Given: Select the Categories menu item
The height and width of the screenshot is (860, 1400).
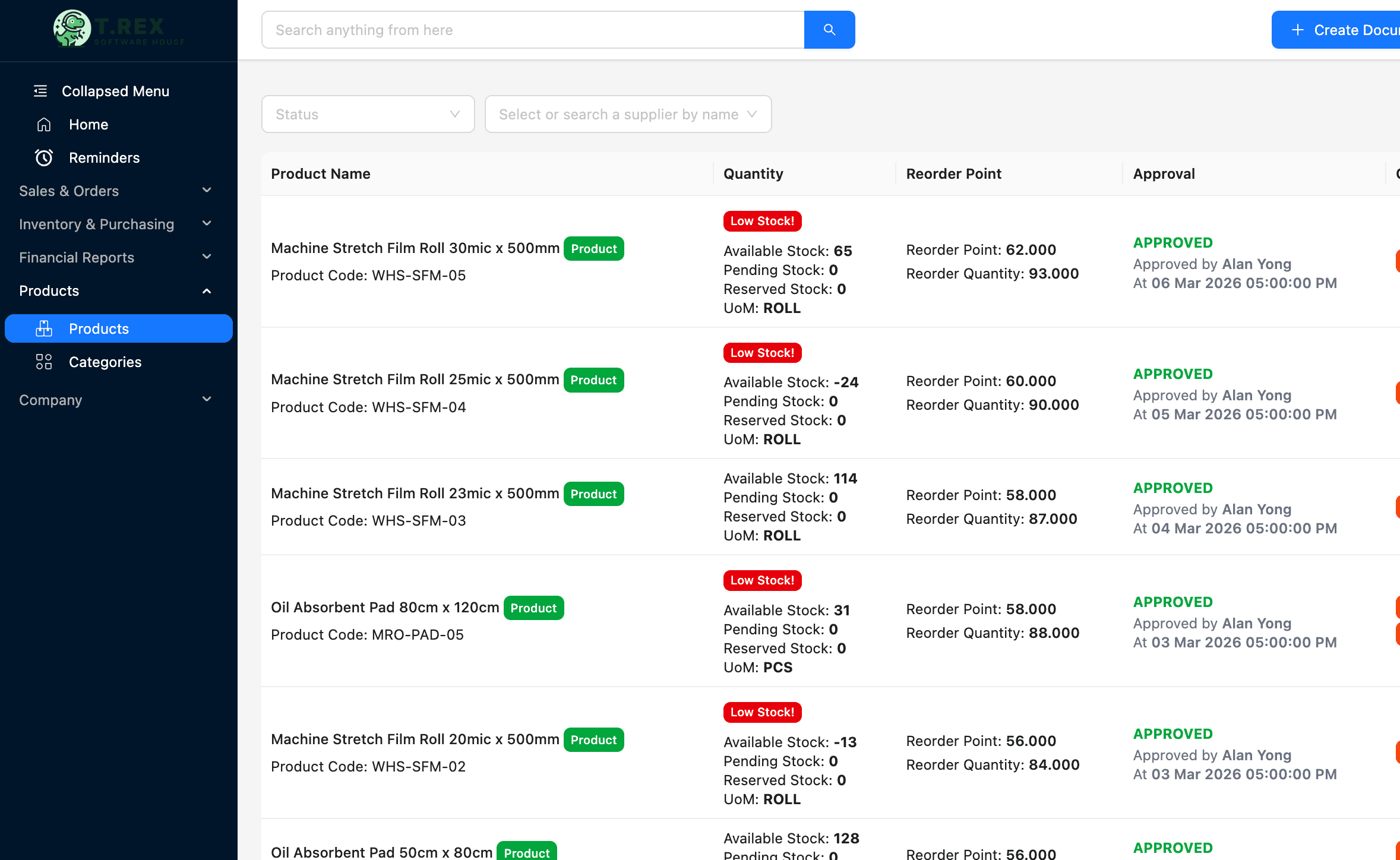Looking at the screenshot, I should [x=105, y=362].
